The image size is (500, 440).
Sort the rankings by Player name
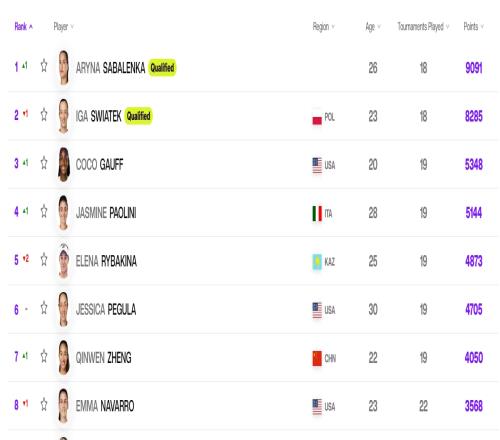tap(63, 26)
